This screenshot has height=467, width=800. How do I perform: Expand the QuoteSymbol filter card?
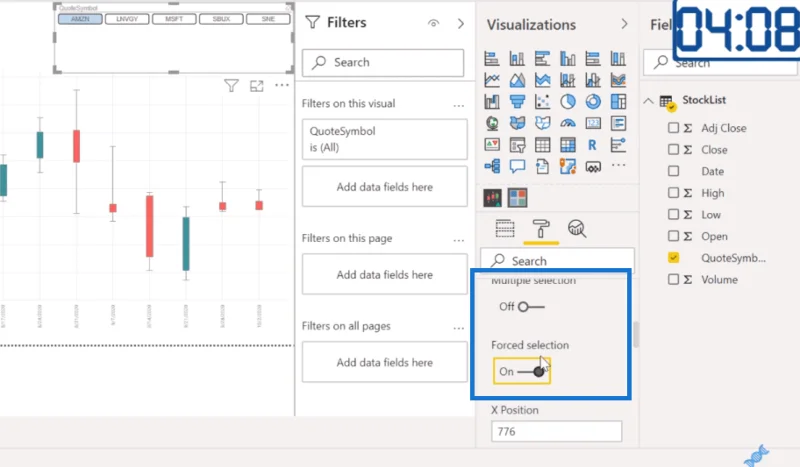[385, 139]
